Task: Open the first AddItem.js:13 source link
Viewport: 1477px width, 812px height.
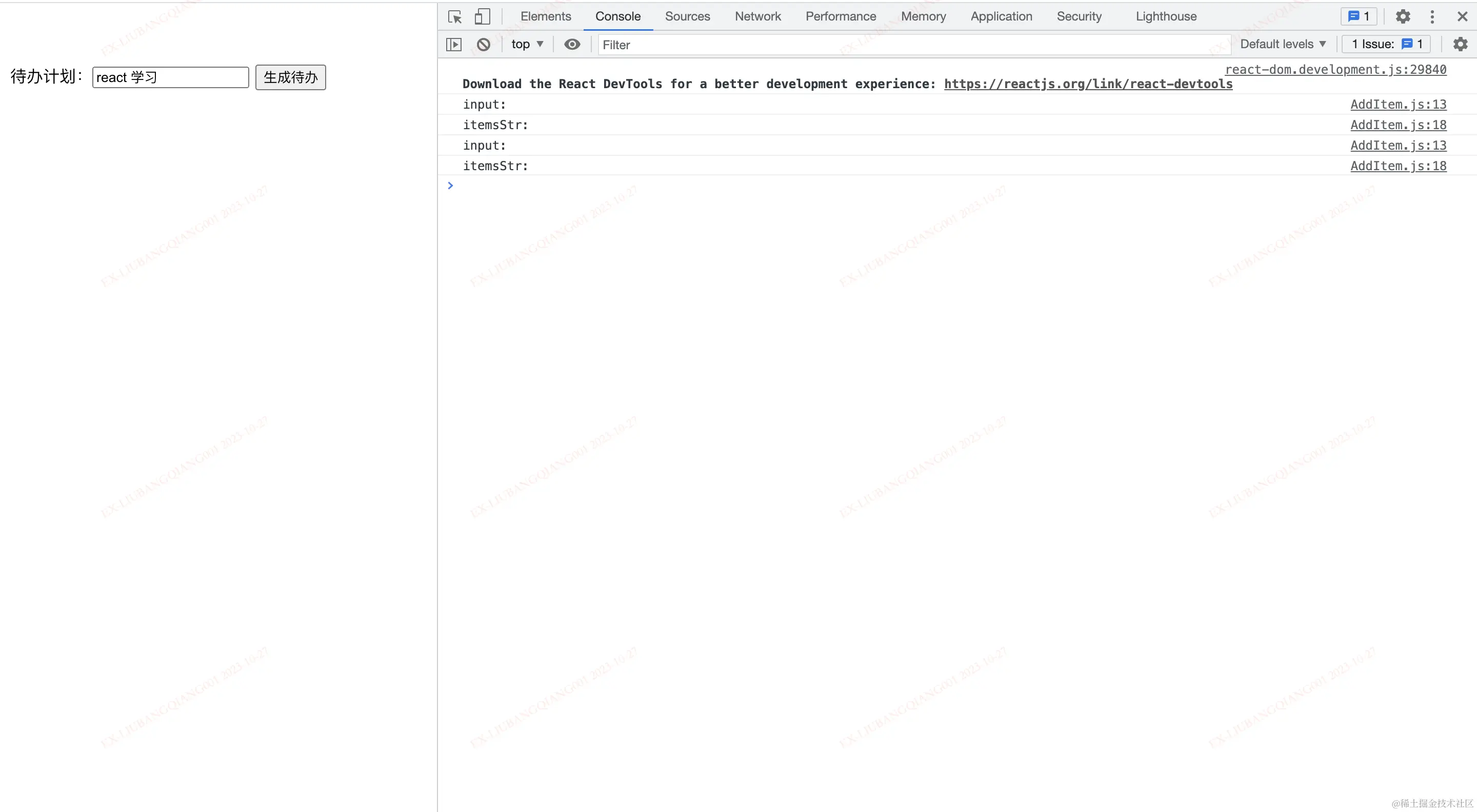Action: click(x=1398, y=104)
